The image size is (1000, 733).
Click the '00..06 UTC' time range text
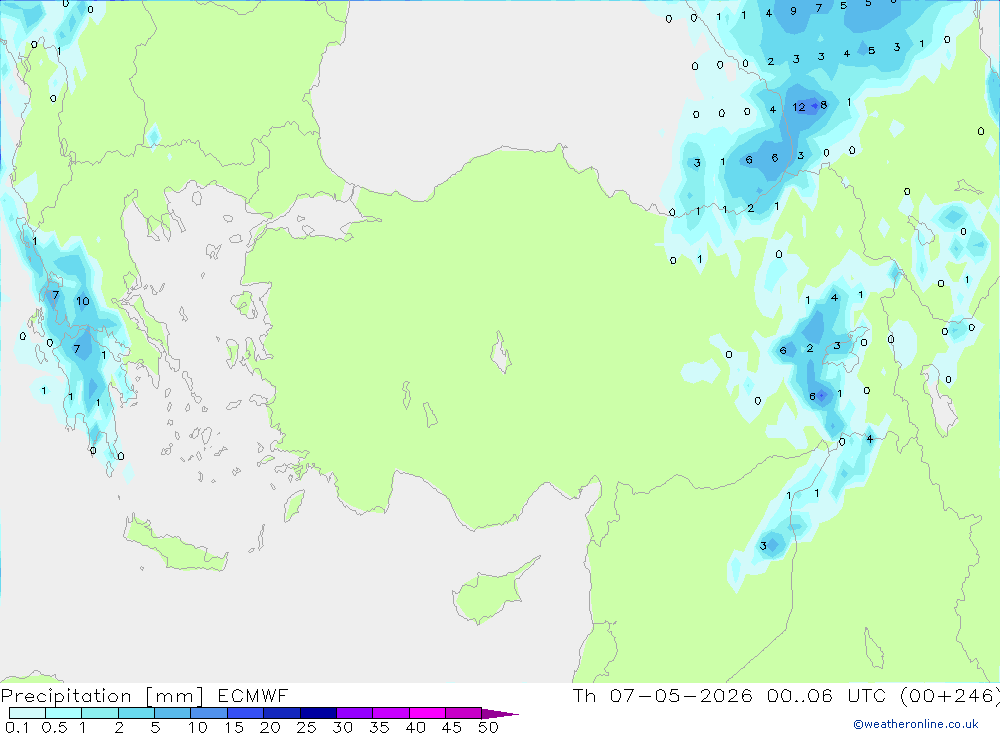pos(827,695)
